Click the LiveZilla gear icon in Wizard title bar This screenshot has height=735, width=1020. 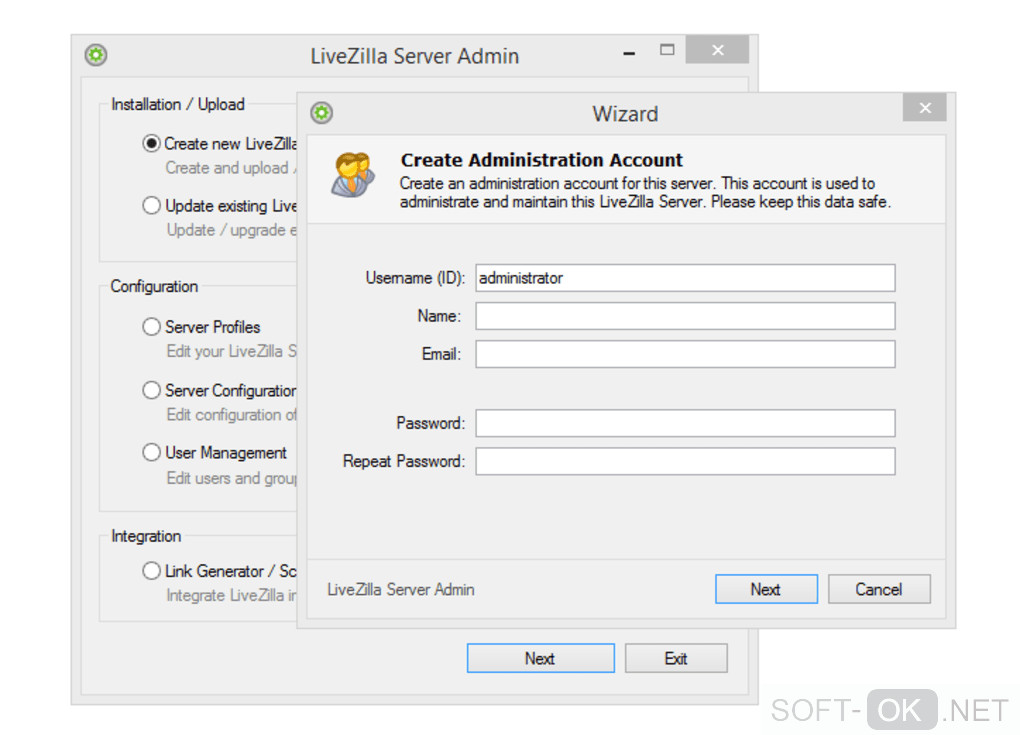[x=322, y=113]
